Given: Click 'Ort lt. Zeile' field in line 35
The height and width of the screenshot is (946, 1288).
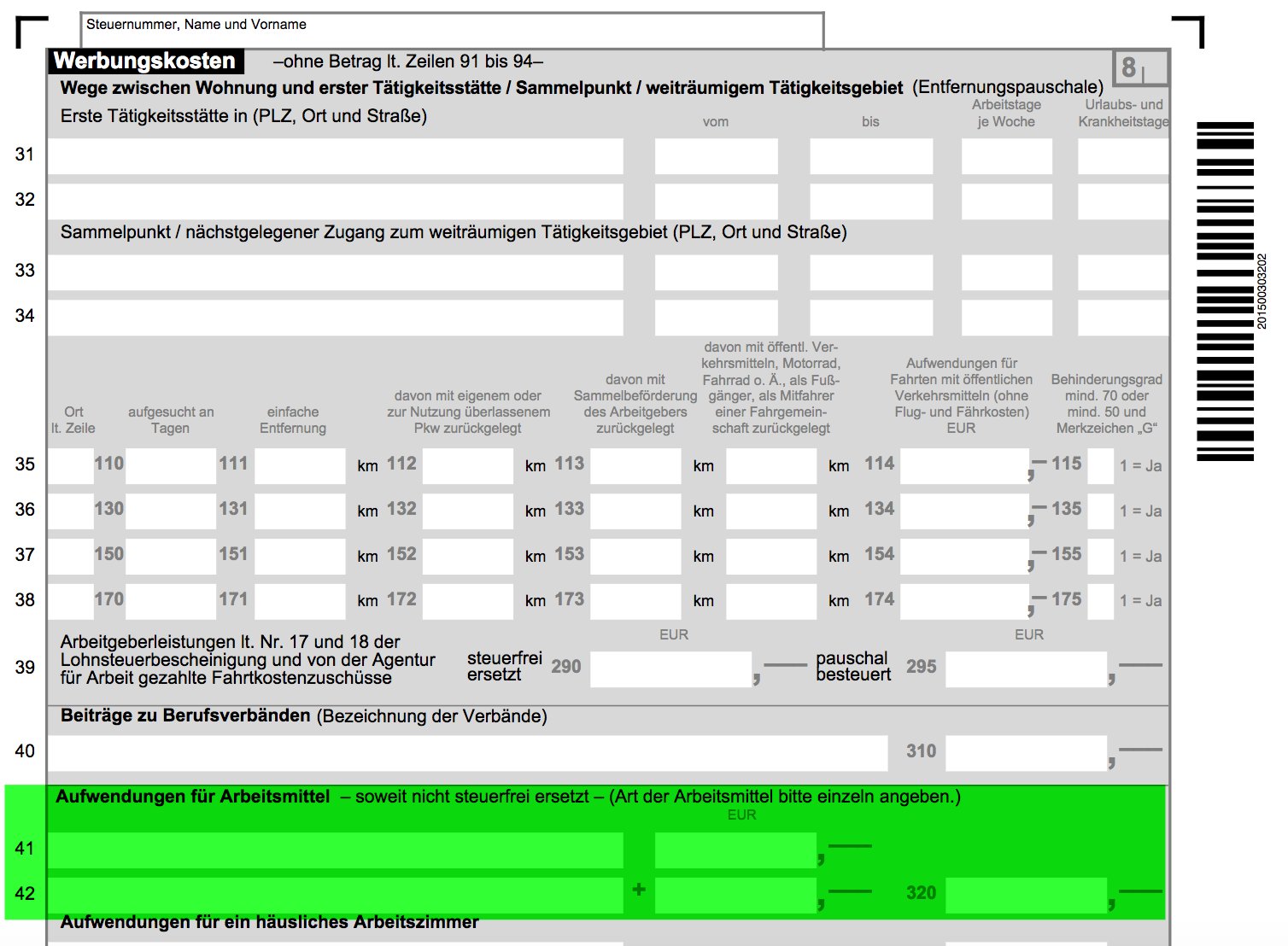Looking at the screenshot, I should pyautogui.click(x=71, y=466).
